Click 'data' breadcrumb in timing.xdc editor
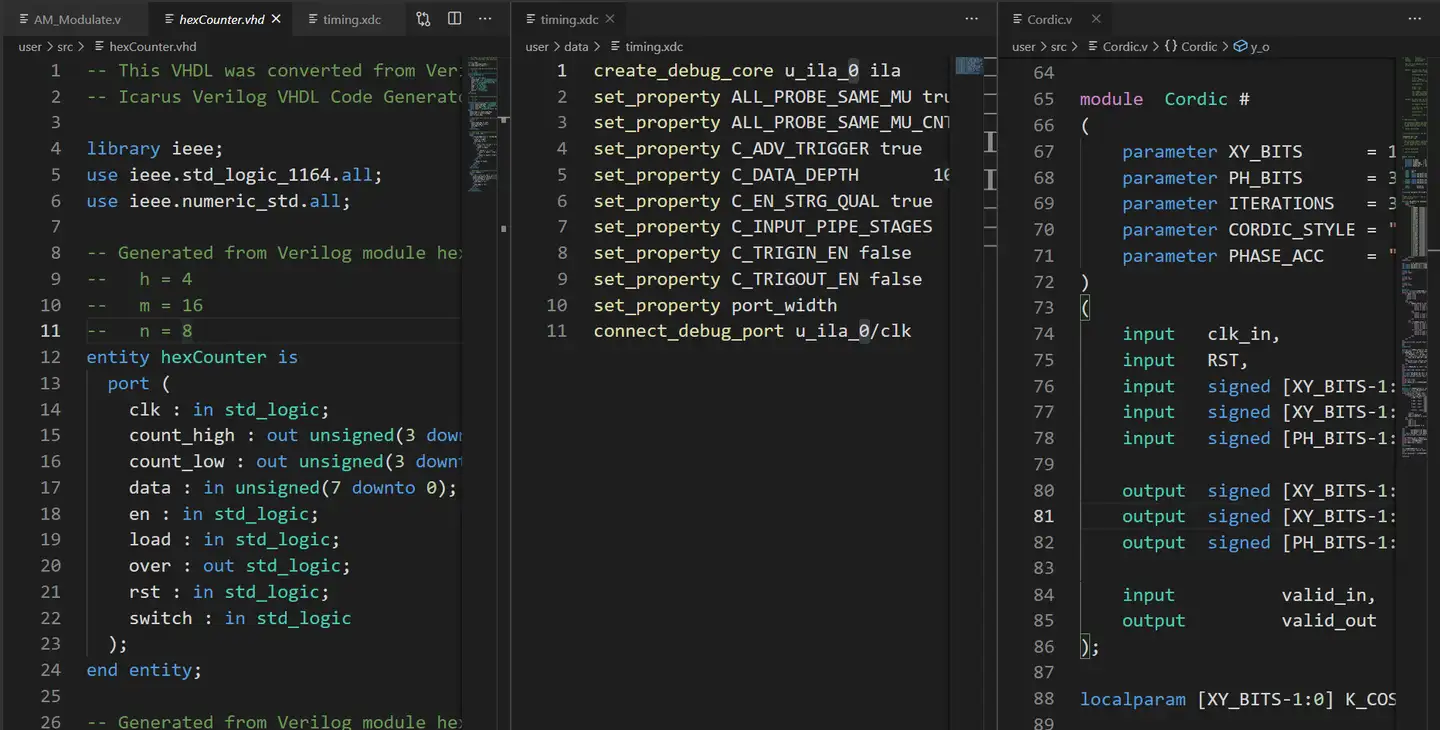 click(575, 46)
